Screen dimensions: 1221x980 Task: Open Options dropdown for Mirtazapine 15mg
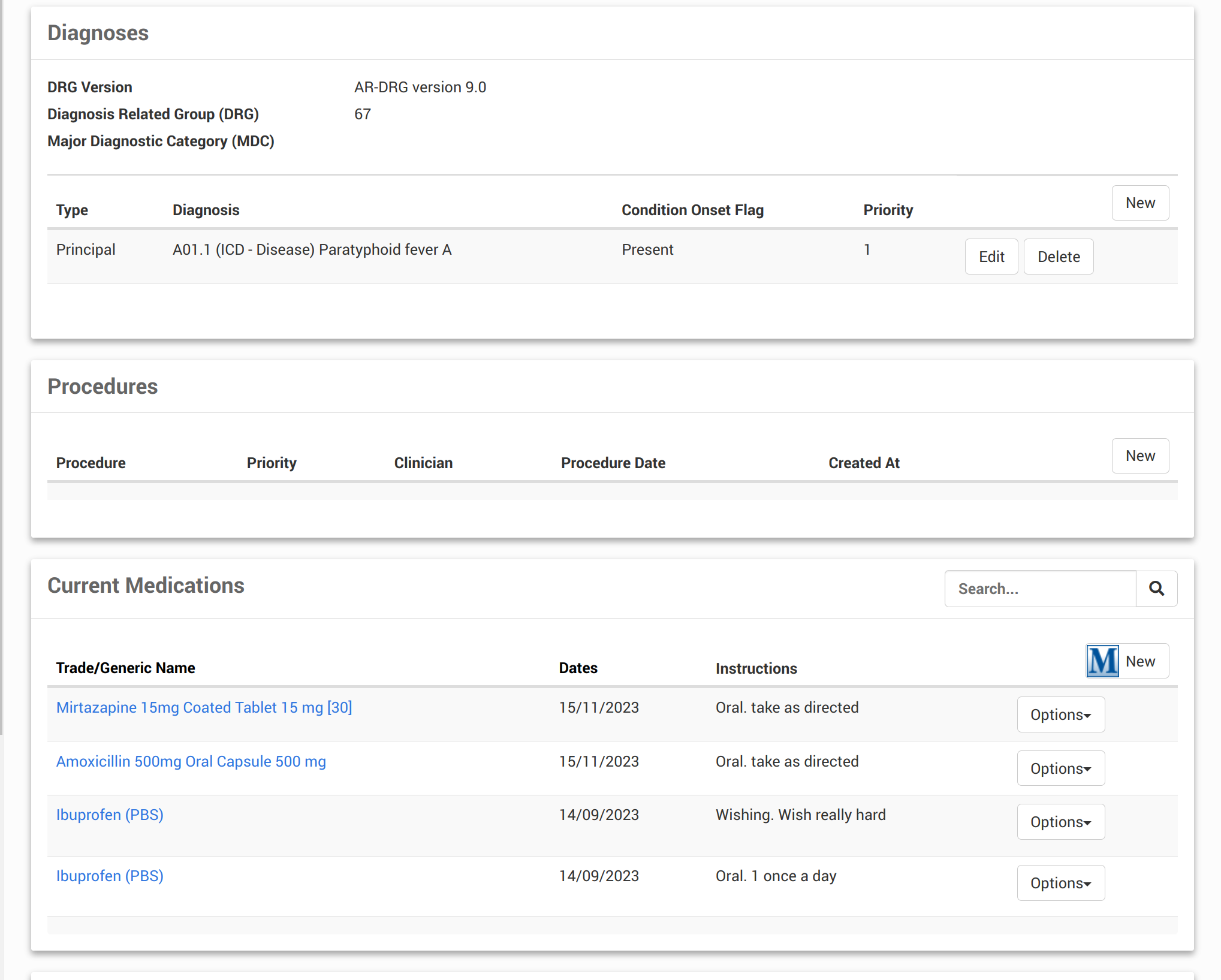pyautogui.click(x=1060, y=714)
